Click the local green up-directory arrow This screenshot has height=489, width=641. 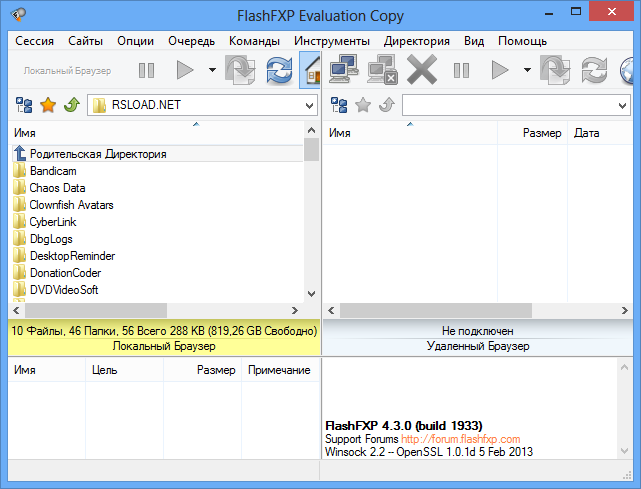click(x=72, y=105)
